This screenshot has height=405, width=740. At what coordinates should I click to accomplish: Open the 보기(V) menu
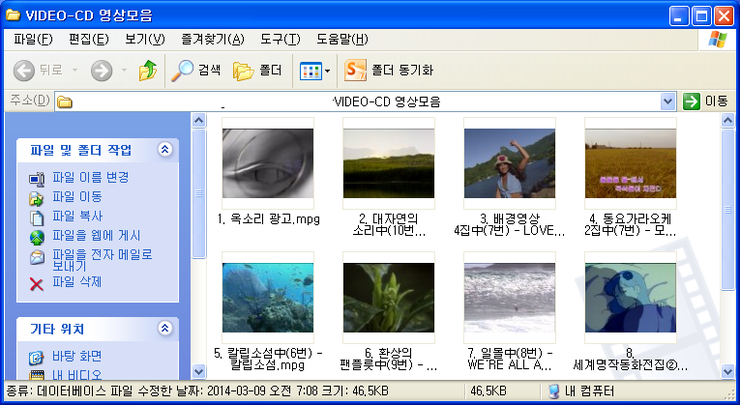(144, 39)
